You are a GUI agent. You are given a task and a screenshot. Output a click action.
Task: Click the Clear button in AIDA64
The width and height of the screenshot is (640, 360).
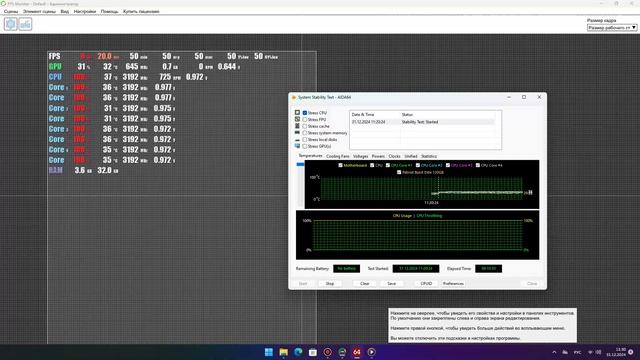point(364,283)
